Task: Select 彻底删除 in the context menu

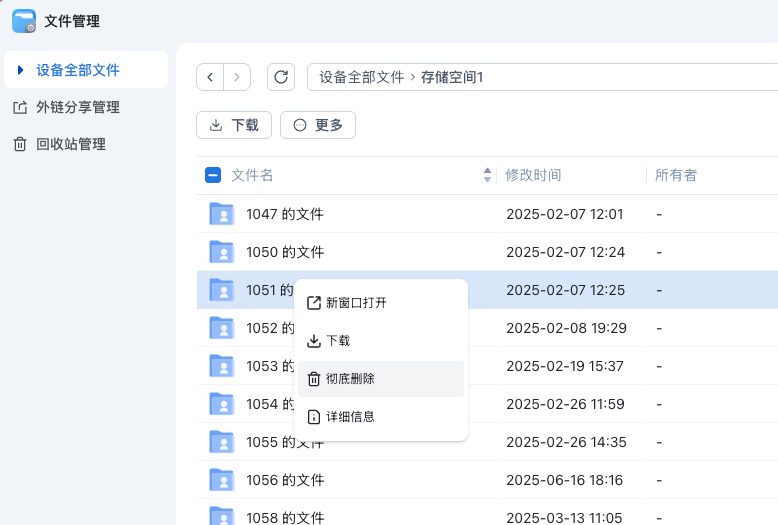Action: (350, 379)
